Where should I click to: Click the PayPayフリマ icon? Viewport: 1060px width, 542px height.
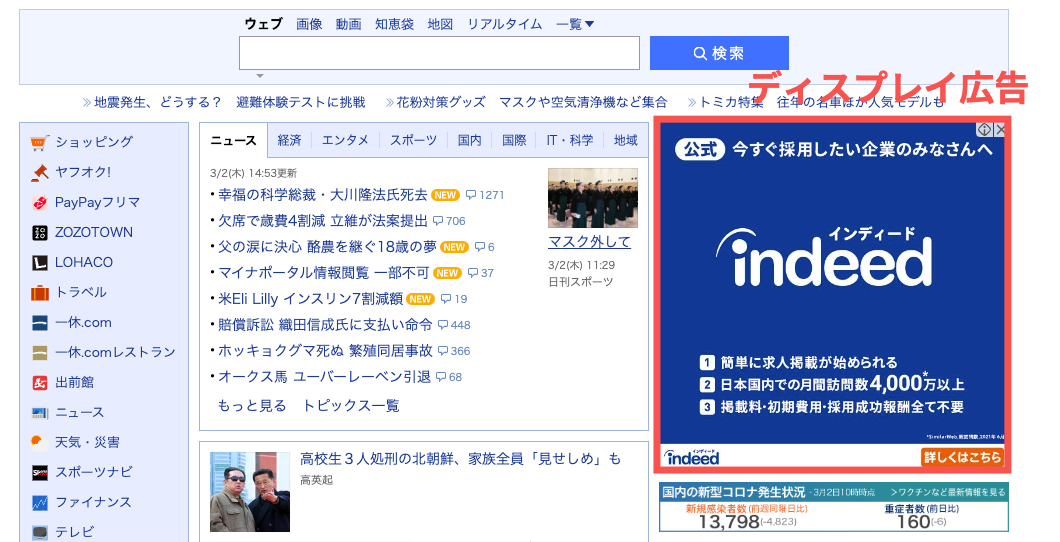tap(40, 203)
